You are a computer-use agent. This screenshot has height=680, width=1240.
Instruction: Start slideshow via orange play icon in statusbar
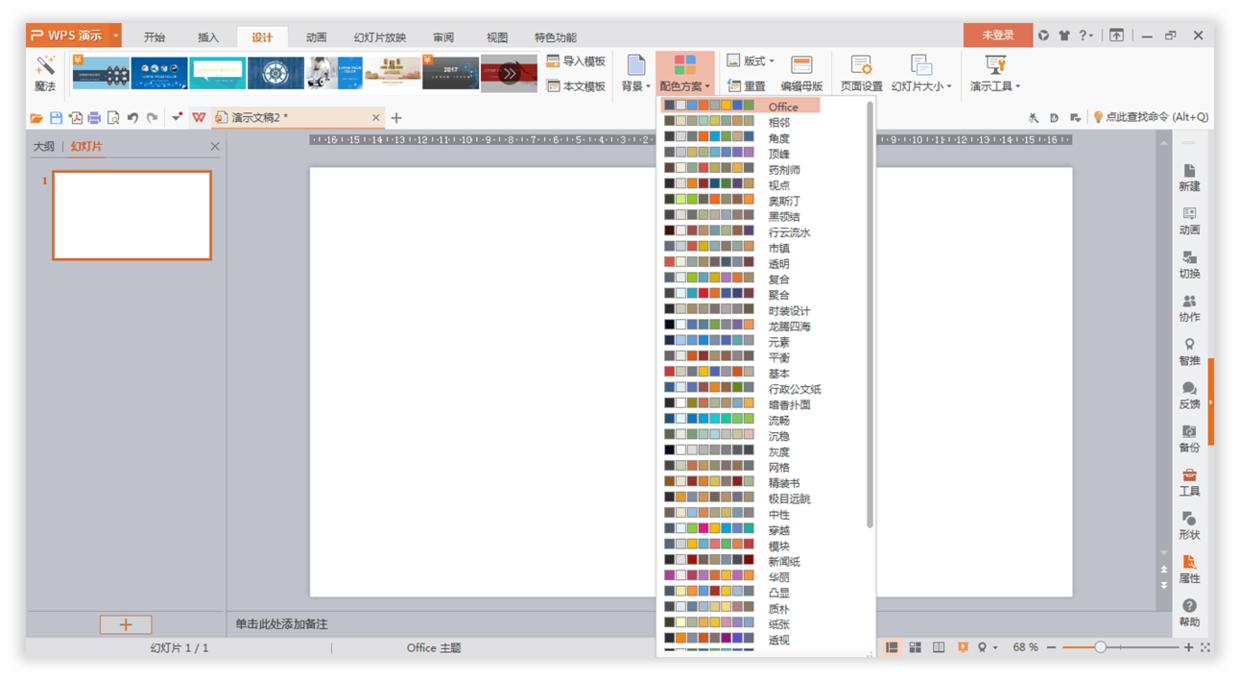point(965,647)
